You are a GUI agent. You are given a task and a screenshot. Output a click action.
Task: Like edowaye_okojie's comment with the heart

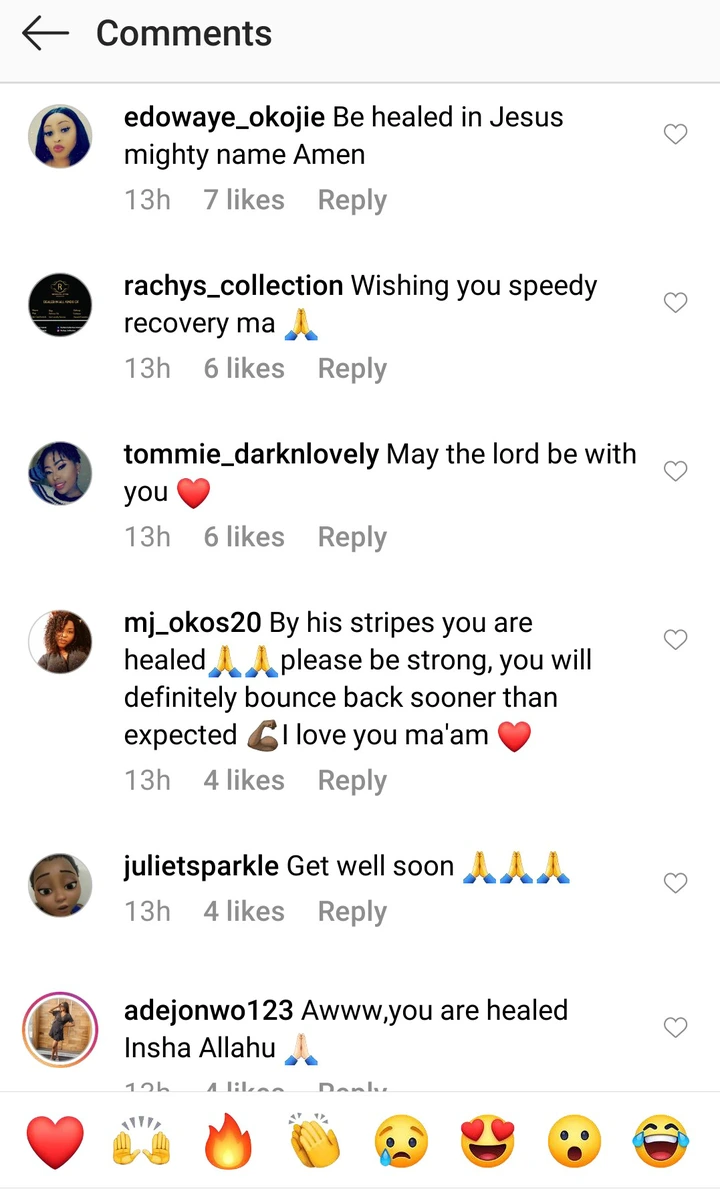pyautogui.click(x=675, y=134)
